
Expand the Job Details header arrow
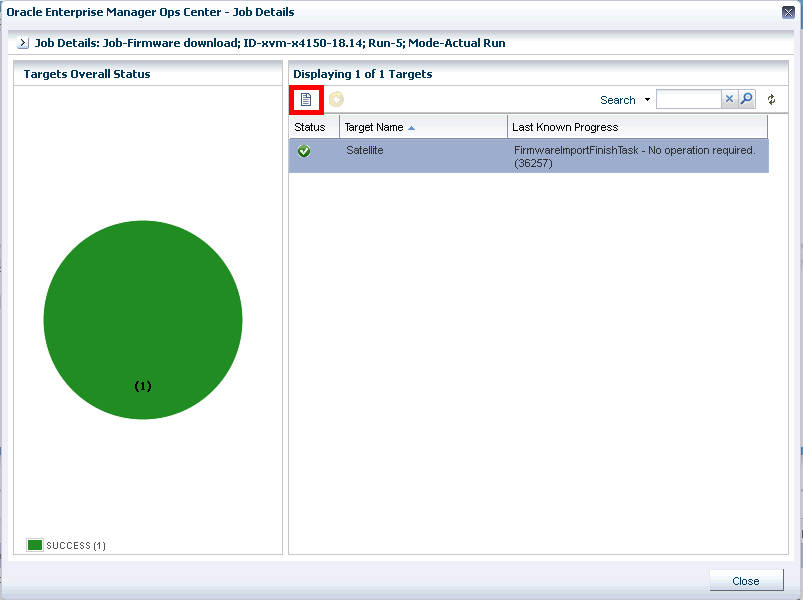(x=23, y=43)
